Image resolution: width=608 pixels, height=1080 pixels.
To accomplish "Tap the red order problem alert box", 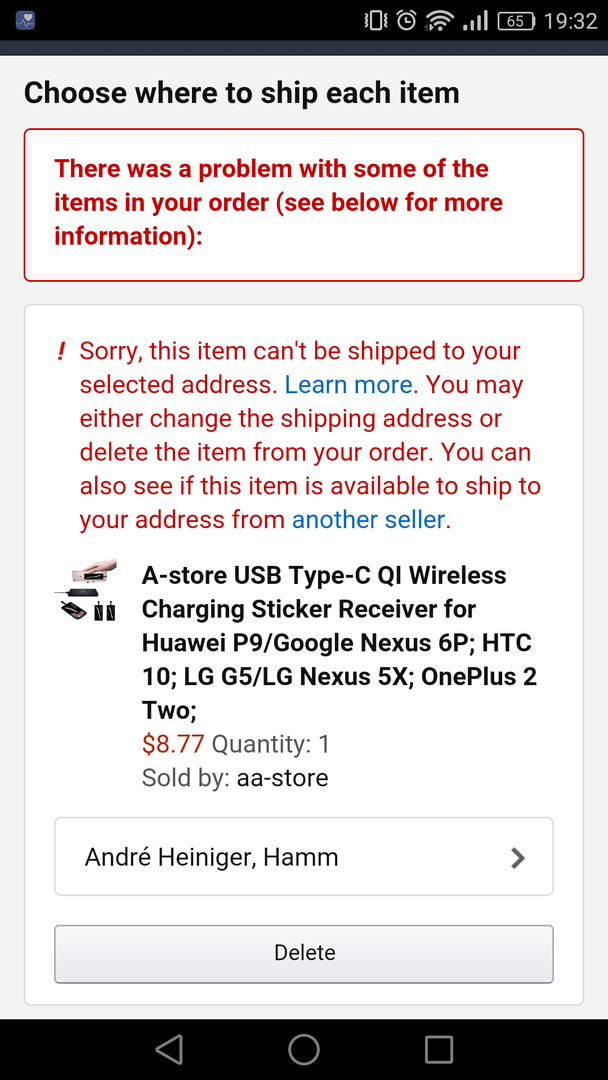I will click(304, 205).
